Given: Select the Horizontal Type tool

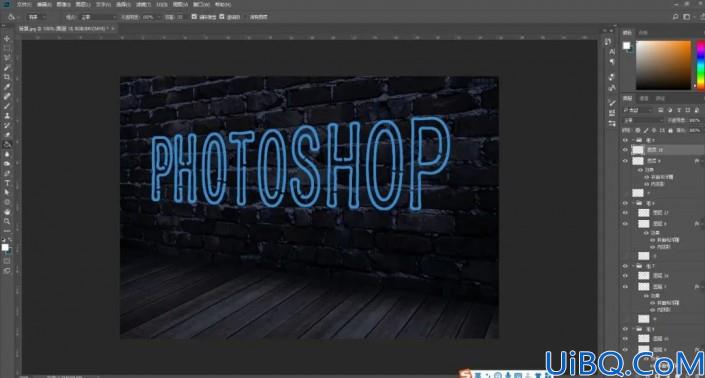Looking at the screenshot, I should point(7,183).
